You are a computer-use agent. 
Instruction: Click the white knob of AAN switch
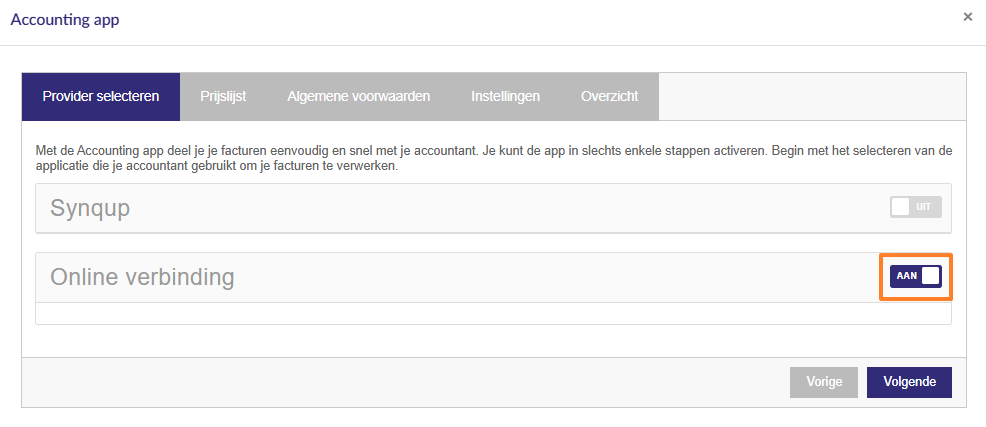click(930, 276)
